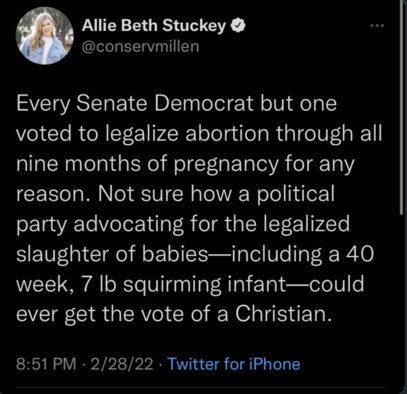This screenshot has height=394, width=407.
Task: Click the blue verified checkmark badge
Action: 238,25
